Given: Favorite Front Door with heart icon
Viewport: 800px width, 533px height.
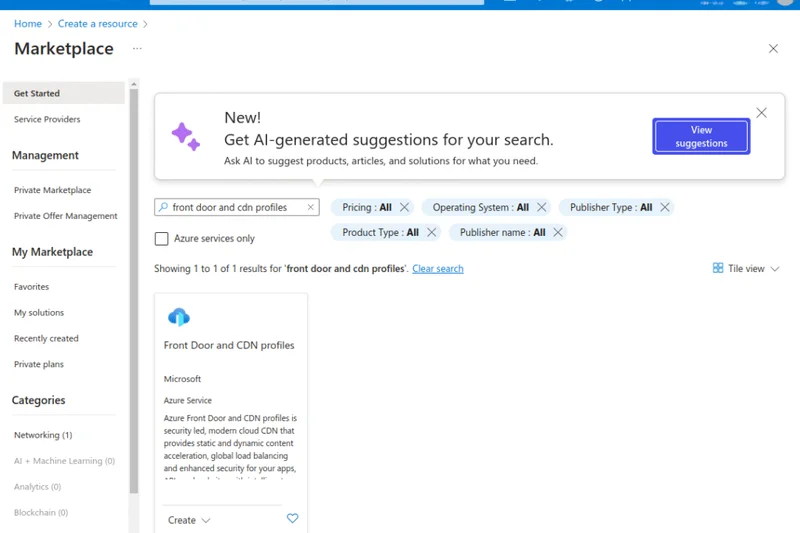Looking at the screenshot, I should (x=292, y=518).
